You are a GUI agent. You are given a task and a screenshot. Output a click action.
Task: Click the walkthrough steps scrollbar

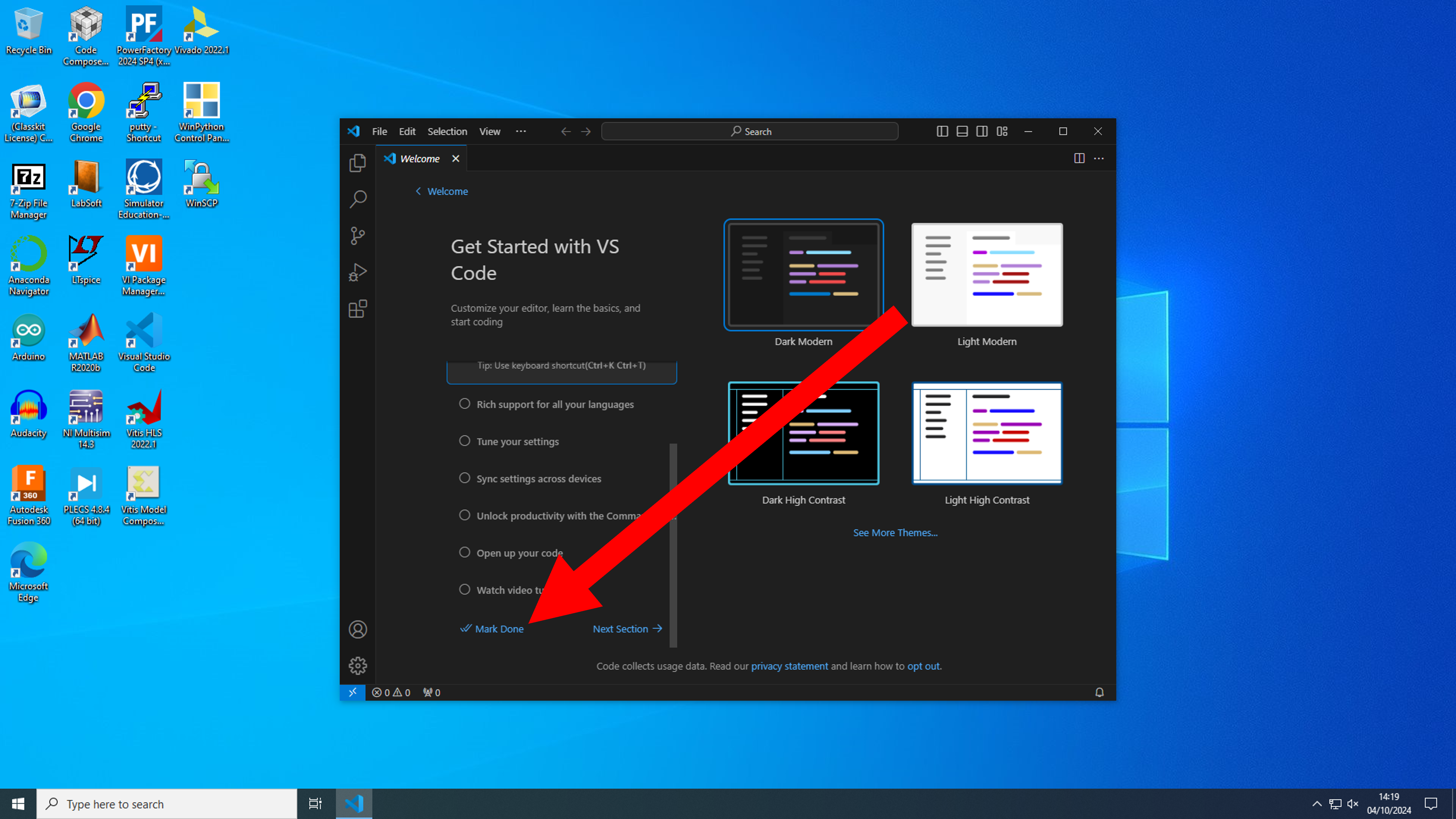673,545
